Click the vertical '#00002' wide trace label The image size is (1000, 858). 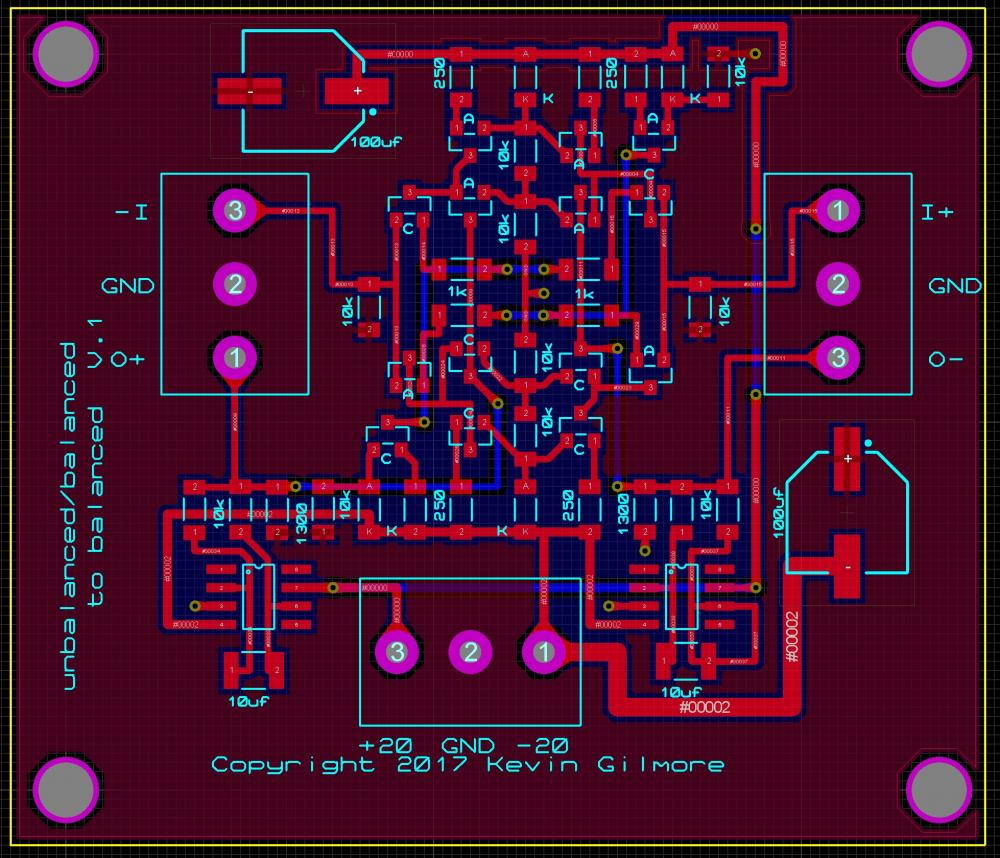coord(791,637)
